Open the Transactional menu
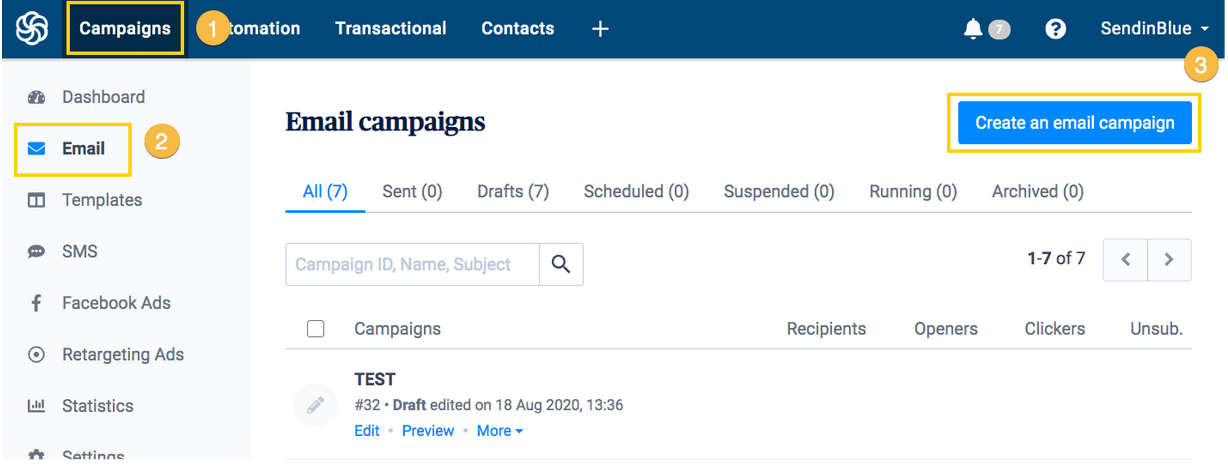Viewport: 1228px width, 470px height. click(x=391, y=28)
